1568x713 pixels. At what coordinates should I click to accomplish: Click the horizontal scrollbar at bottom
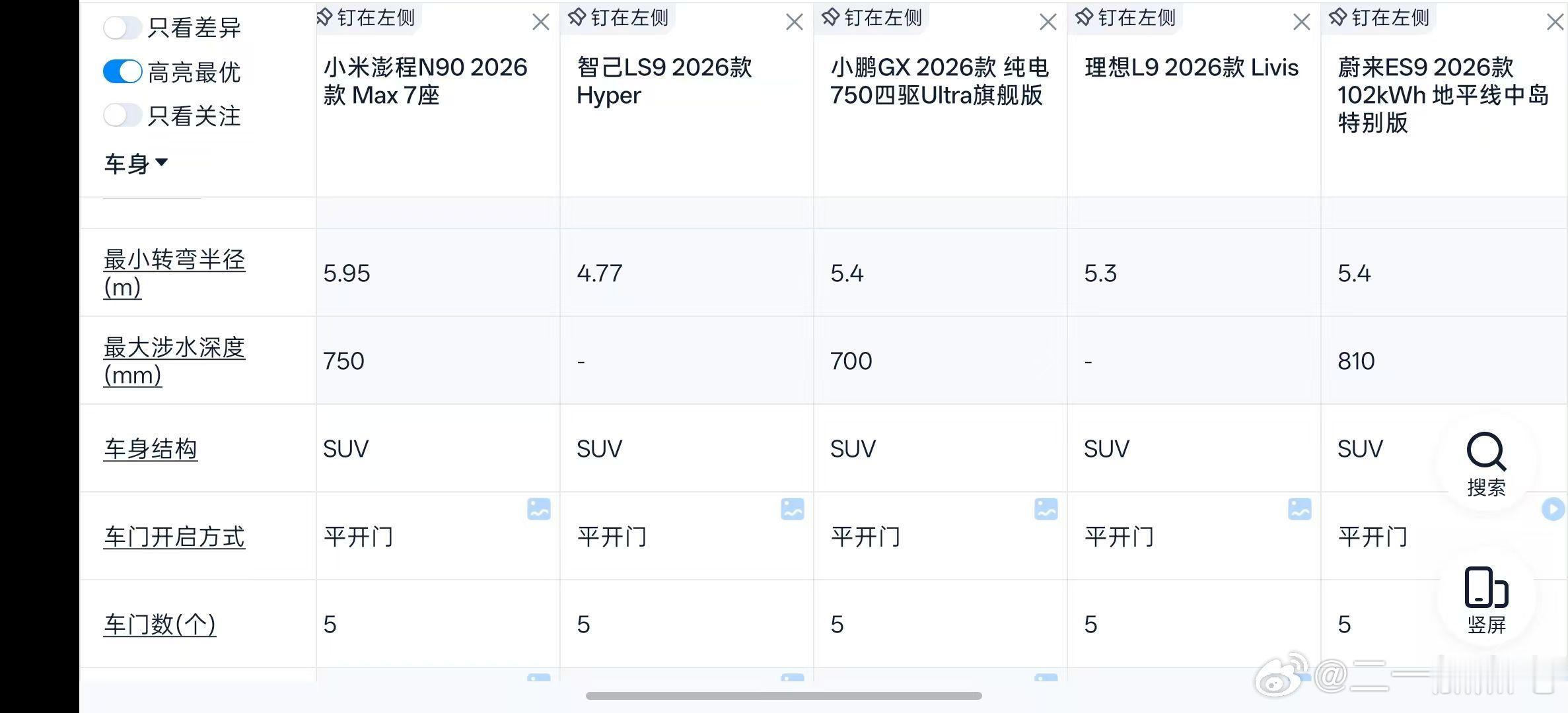[784, 696]
